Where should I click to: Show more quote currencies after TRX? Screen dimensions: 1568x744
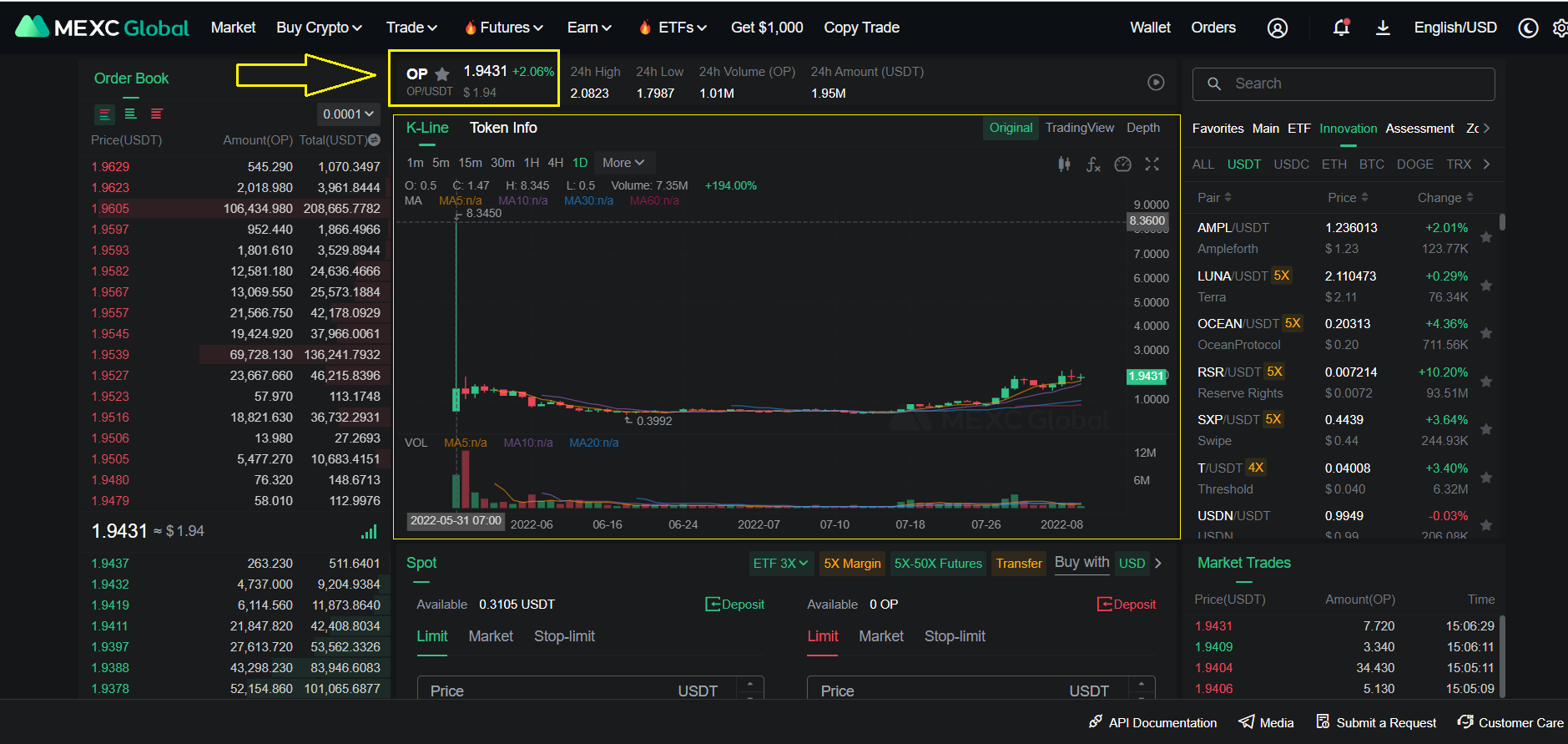(x=1486, y=164)
